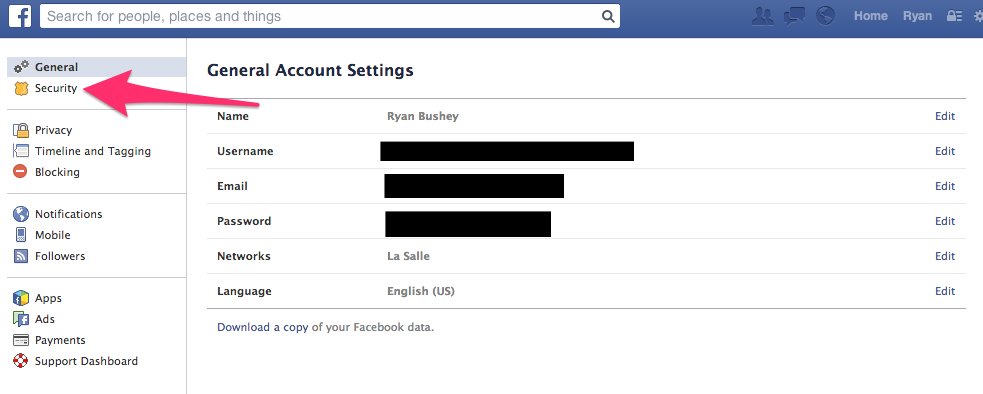Edit the Name row
983x394 pixels.
pos(945,116)
